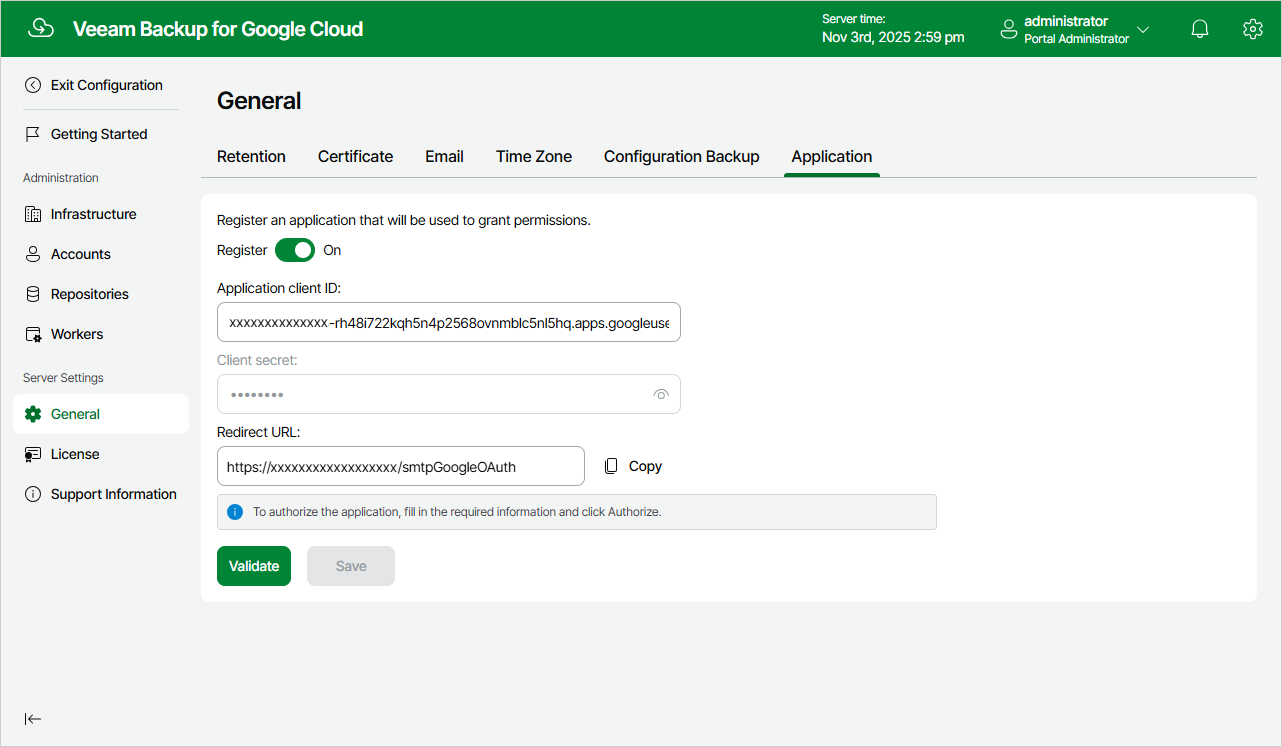Click the Administration section label
Image resolution: width=1282 pixels, height=747 pixels.
(x=61, y=178)
